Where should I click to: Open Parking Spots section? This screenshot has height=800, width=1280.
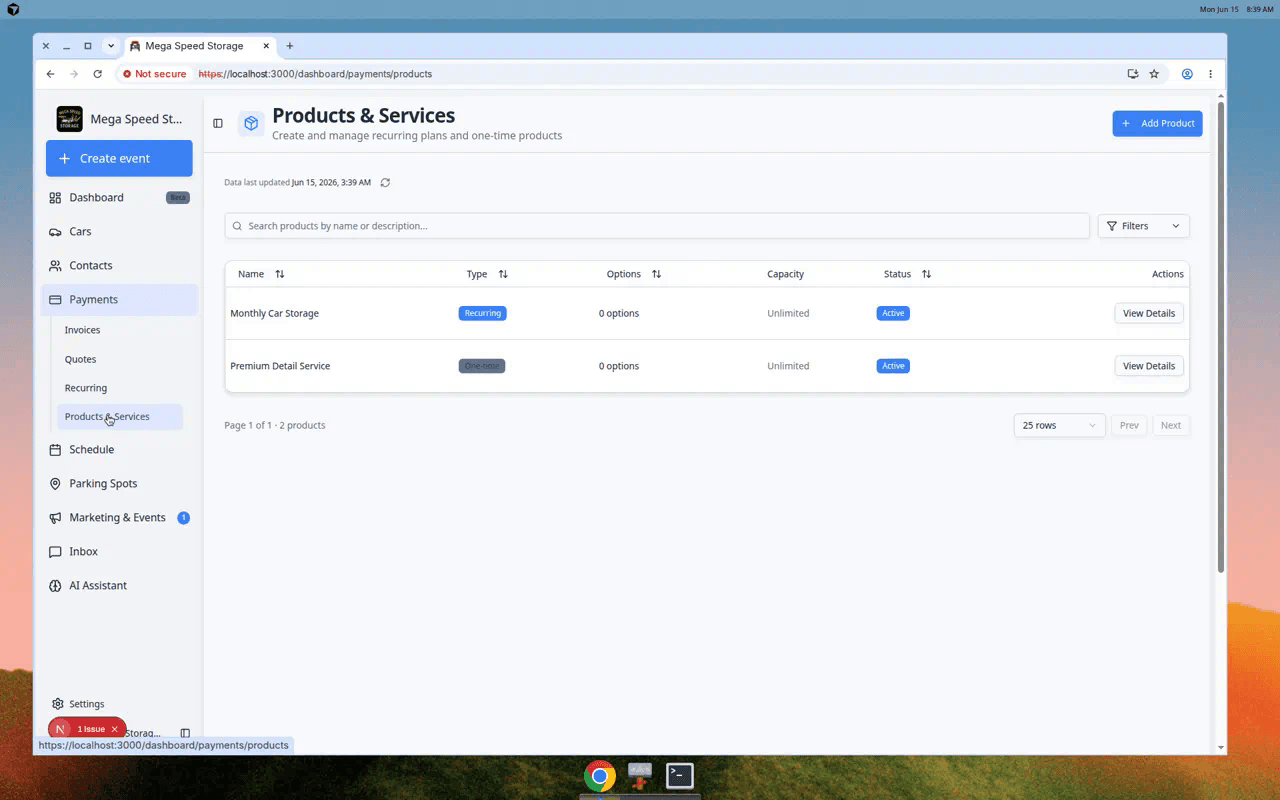(119, 484)
